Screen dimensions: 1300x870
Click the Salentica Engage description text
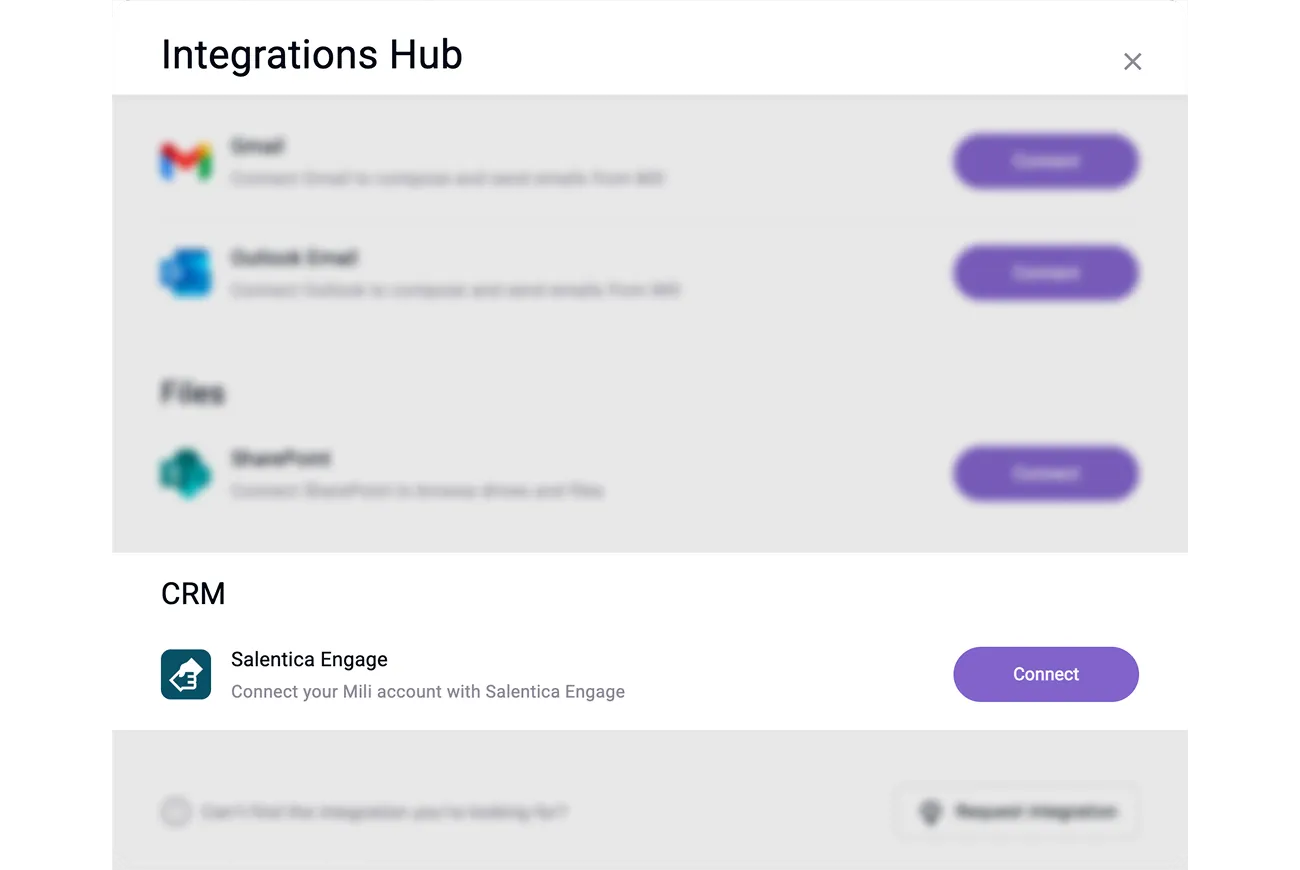point(428,691)
